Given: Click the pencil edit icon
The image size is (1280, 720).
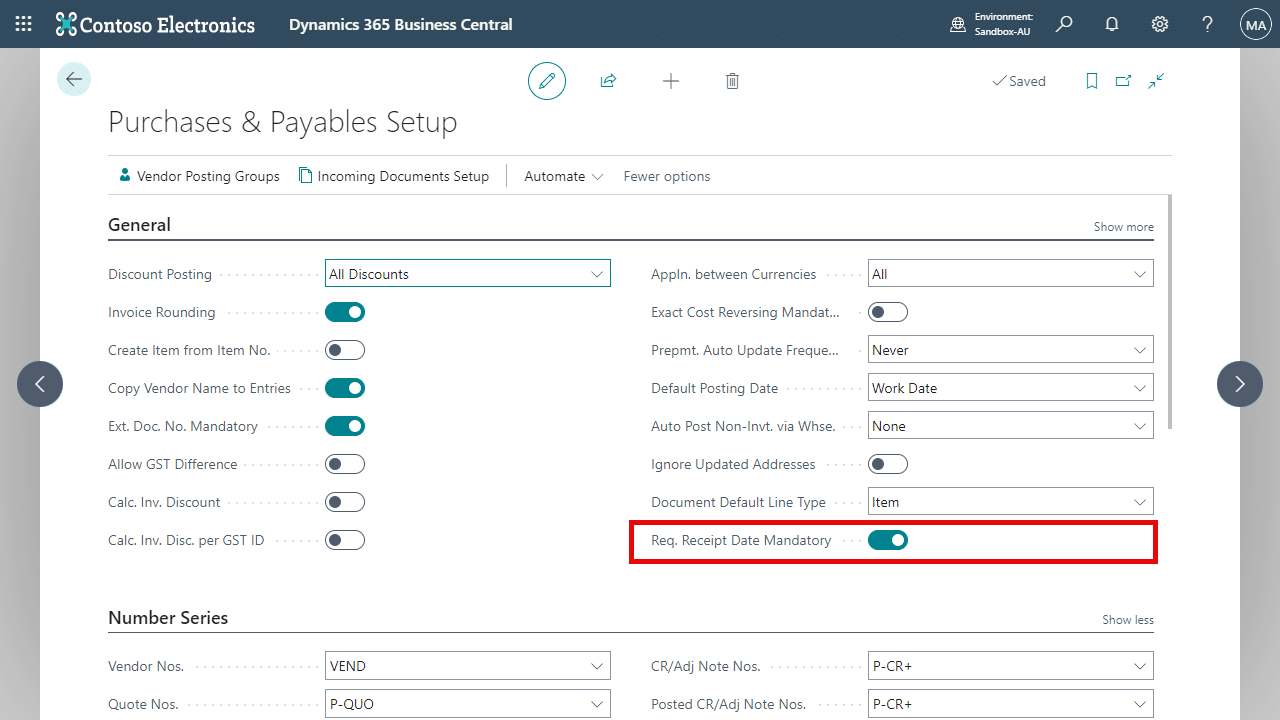Looking at the screenshot, I should point(547,81).
